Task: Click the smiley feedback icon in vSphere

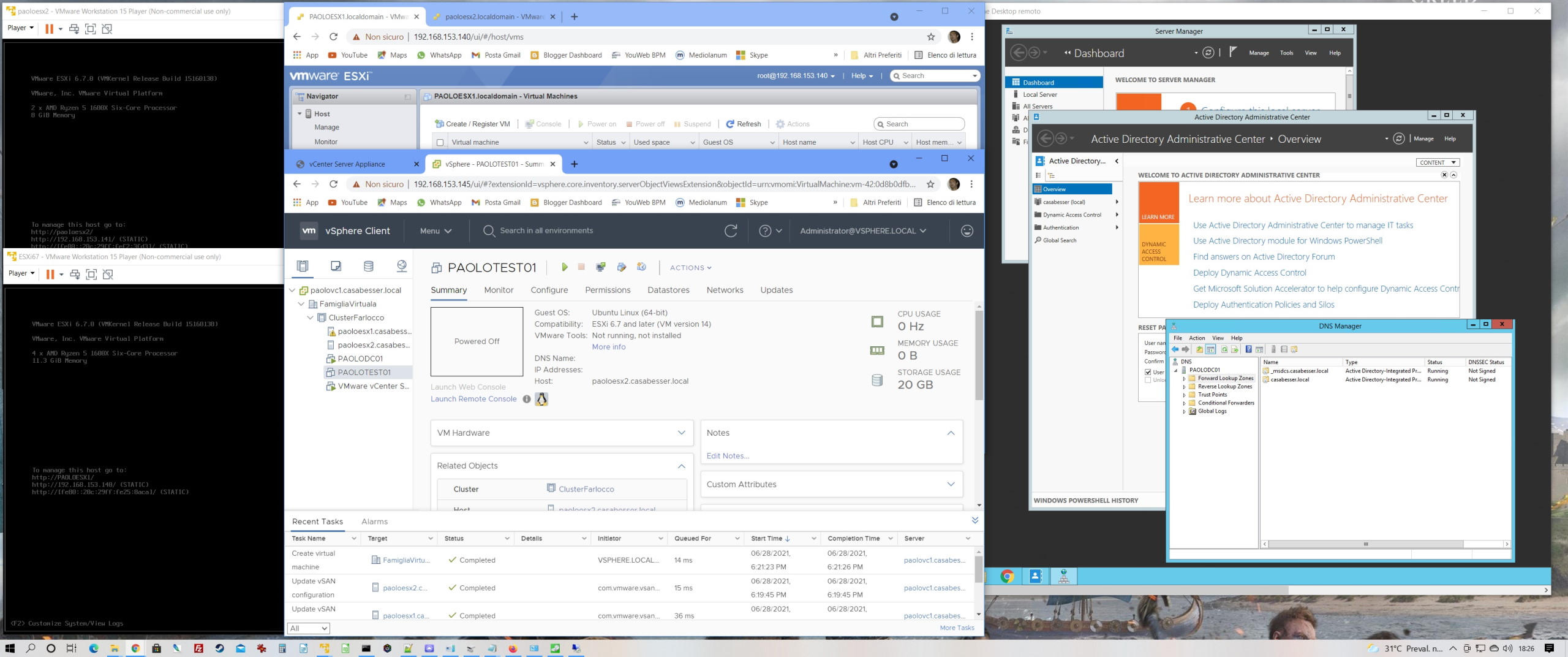Action: [967, 231]
